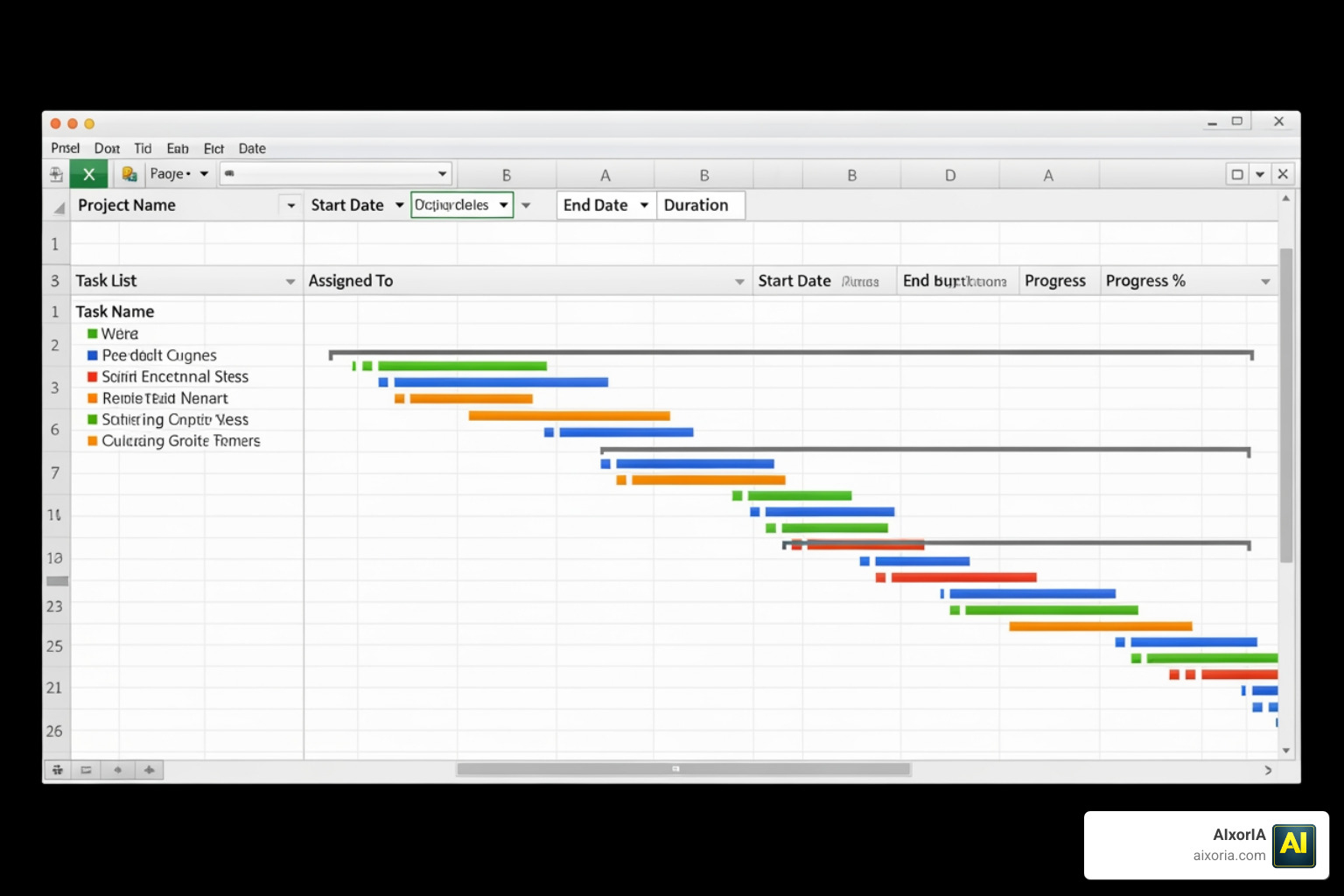Expand the Assigned To filter arrow

[739, 282]
